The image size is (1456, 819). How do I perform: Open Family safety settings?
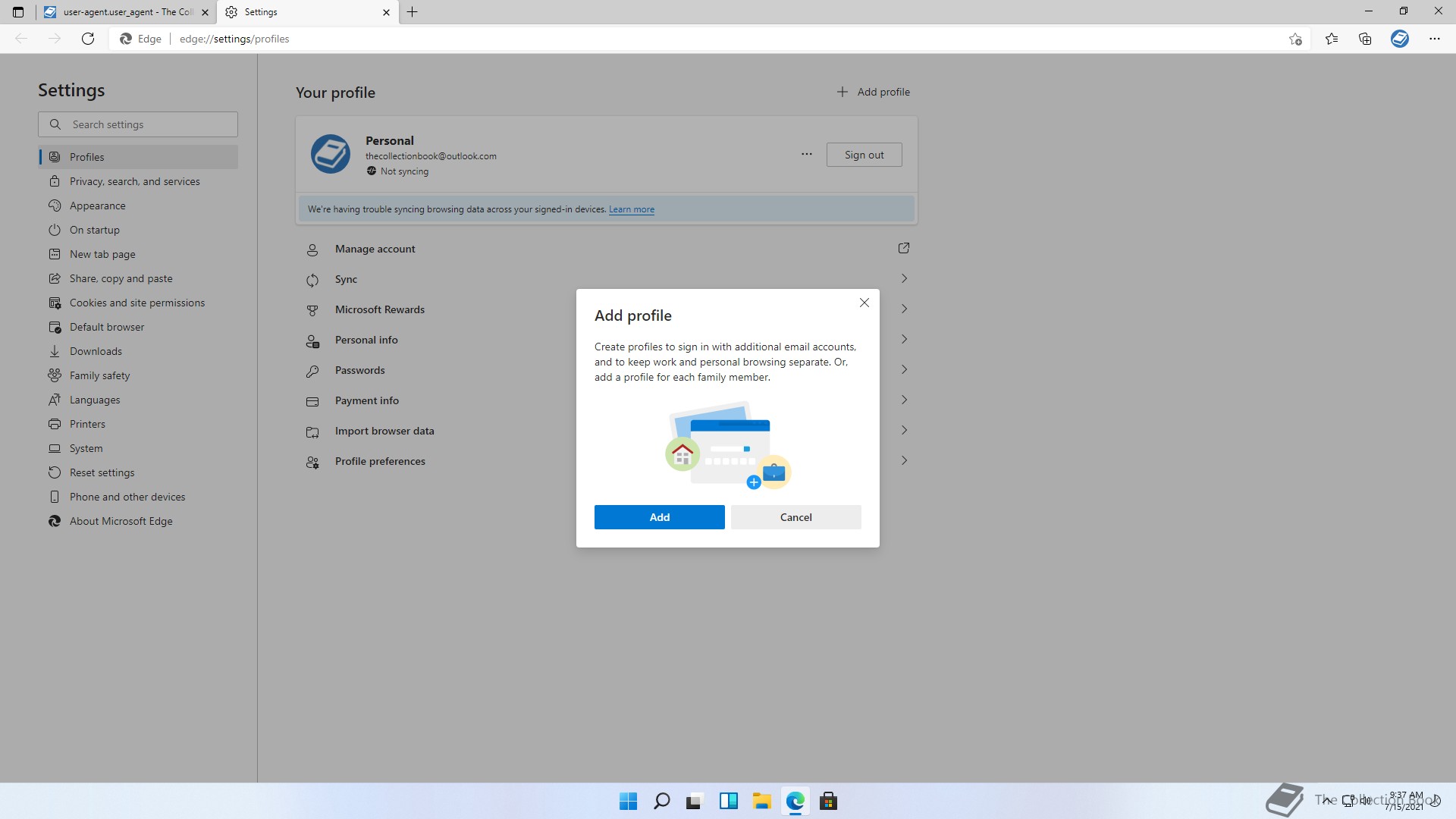point(138,375)
